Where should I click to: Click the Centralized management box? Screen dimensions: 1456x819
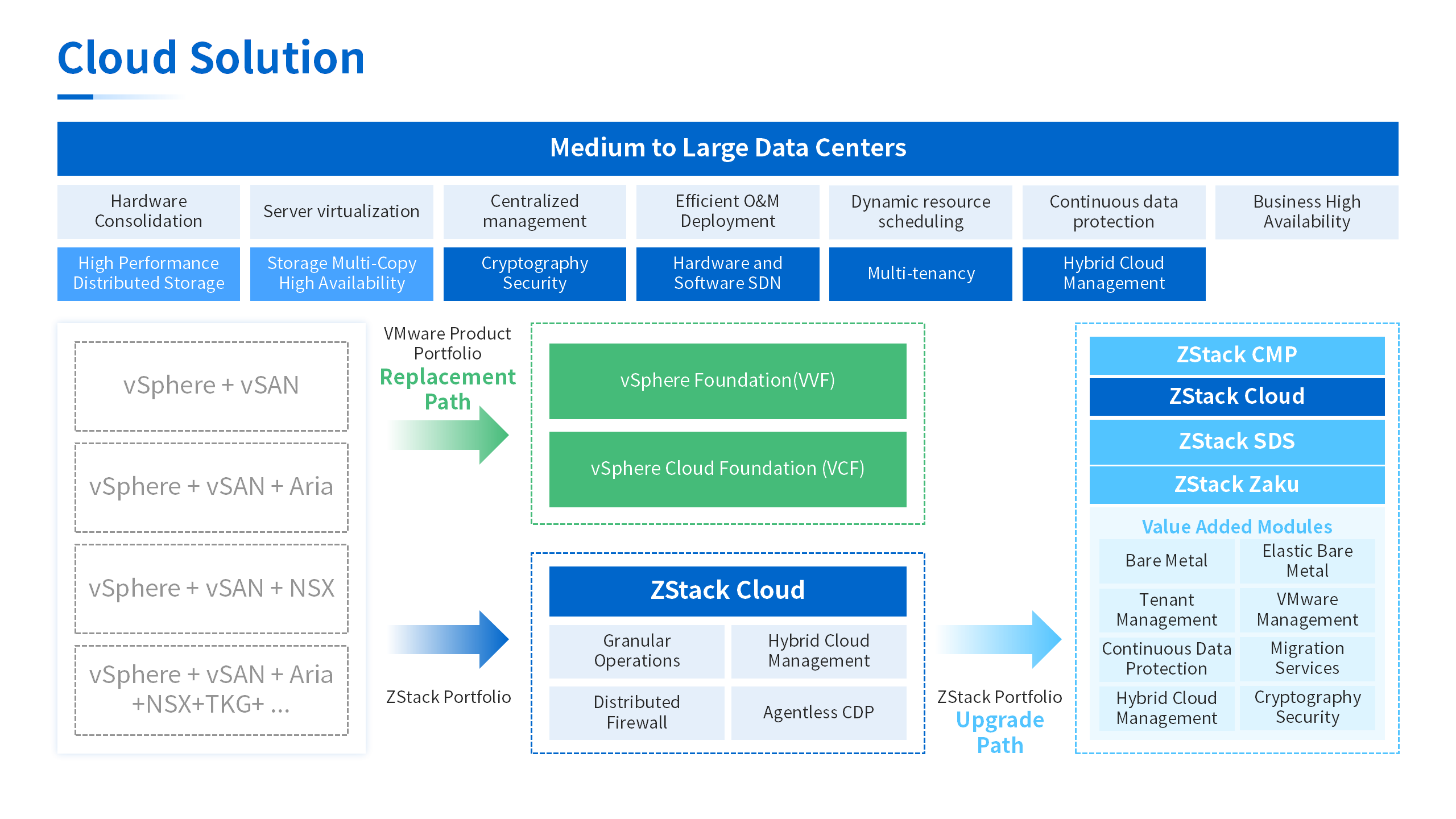coord(535,212)
